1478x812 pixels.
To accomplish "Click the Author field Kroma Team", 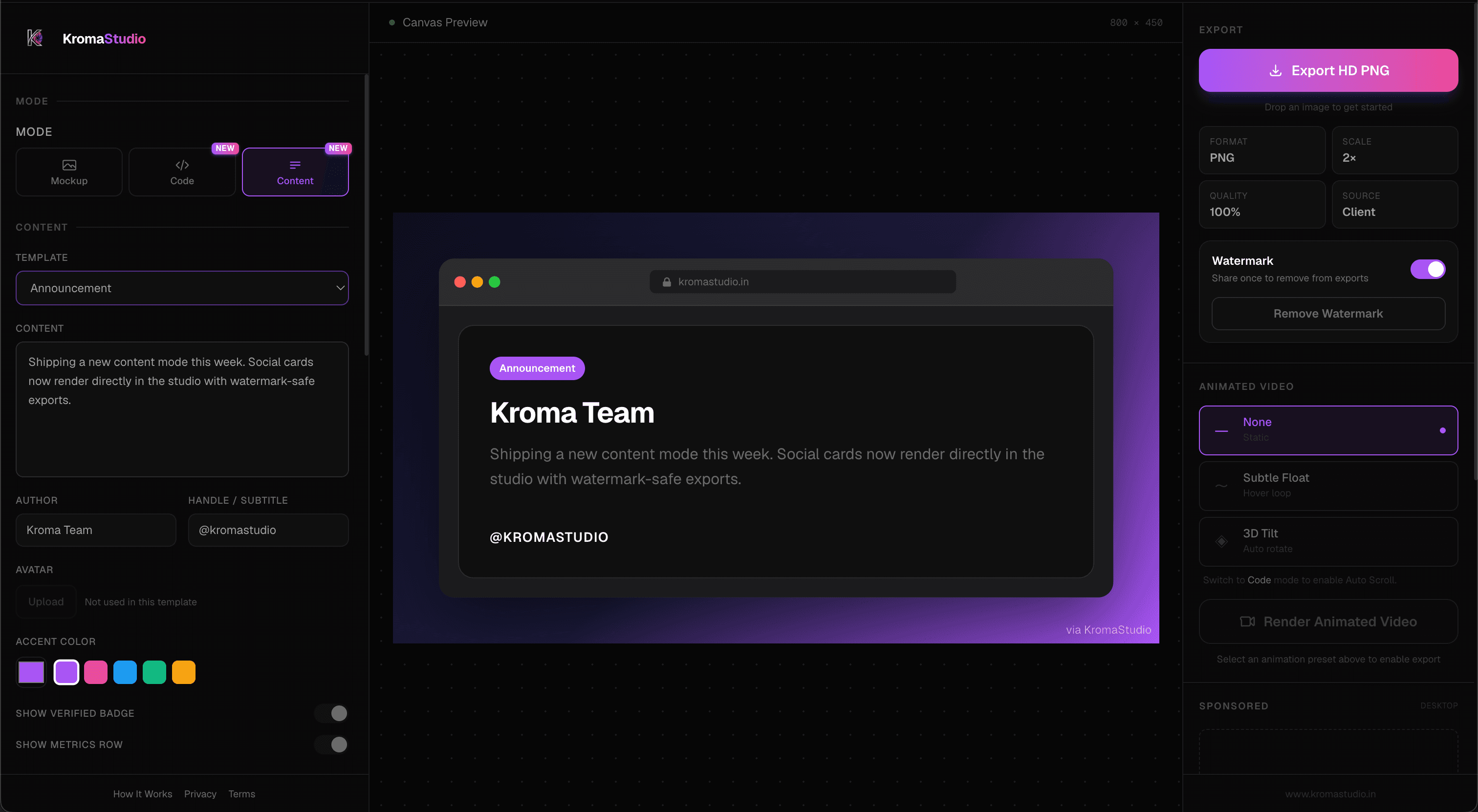I will (96, 530).
